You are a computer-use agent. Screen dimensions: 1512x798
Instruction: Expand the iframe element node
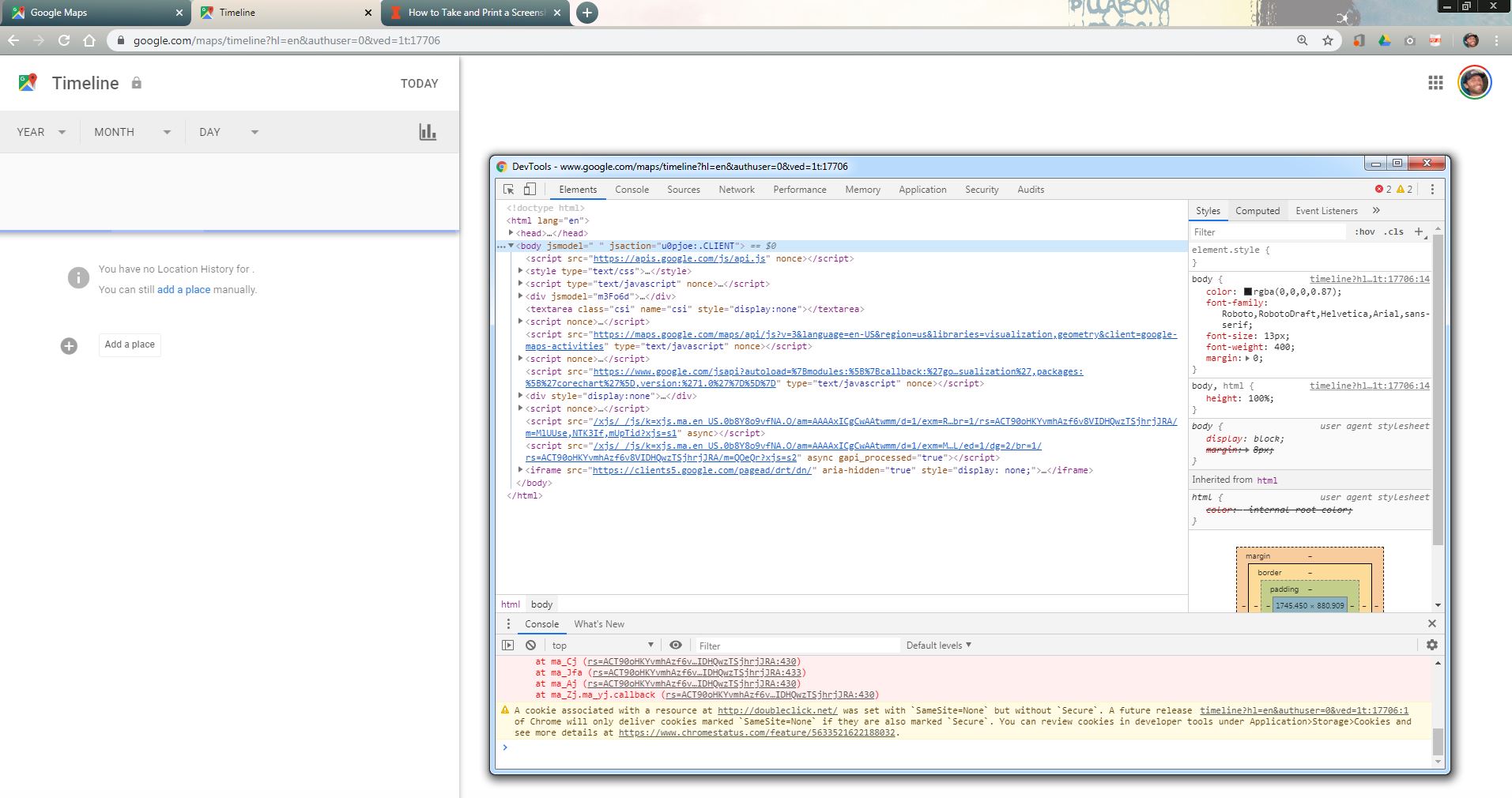[521, 470]
